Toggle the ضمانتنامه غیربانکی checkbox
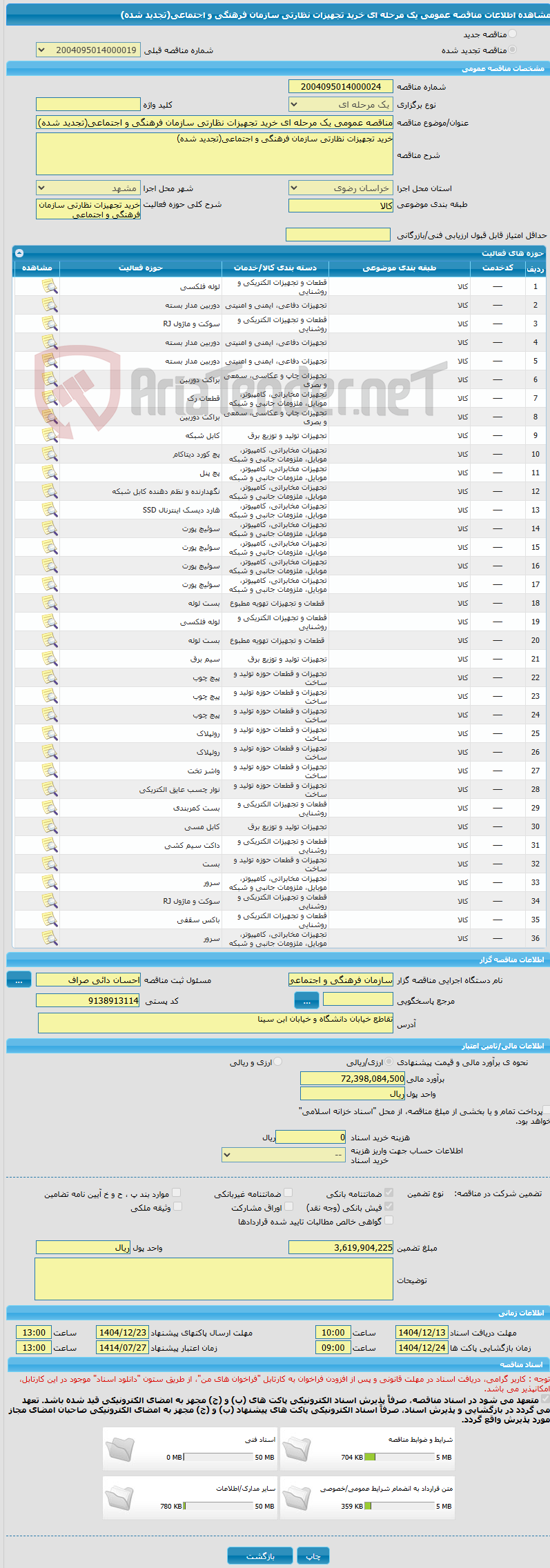The width and height of the screenshot is (550, 1568). tap(288, 1193)
